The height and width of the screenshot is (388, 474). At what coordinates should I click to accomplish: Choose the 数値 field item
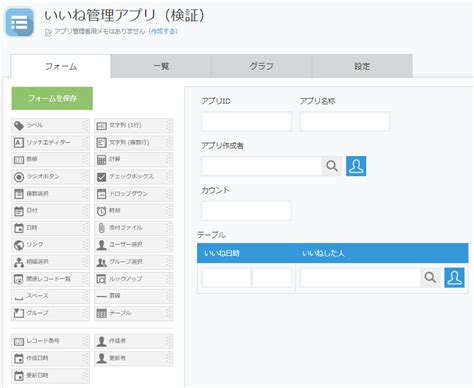click(50, 160)
